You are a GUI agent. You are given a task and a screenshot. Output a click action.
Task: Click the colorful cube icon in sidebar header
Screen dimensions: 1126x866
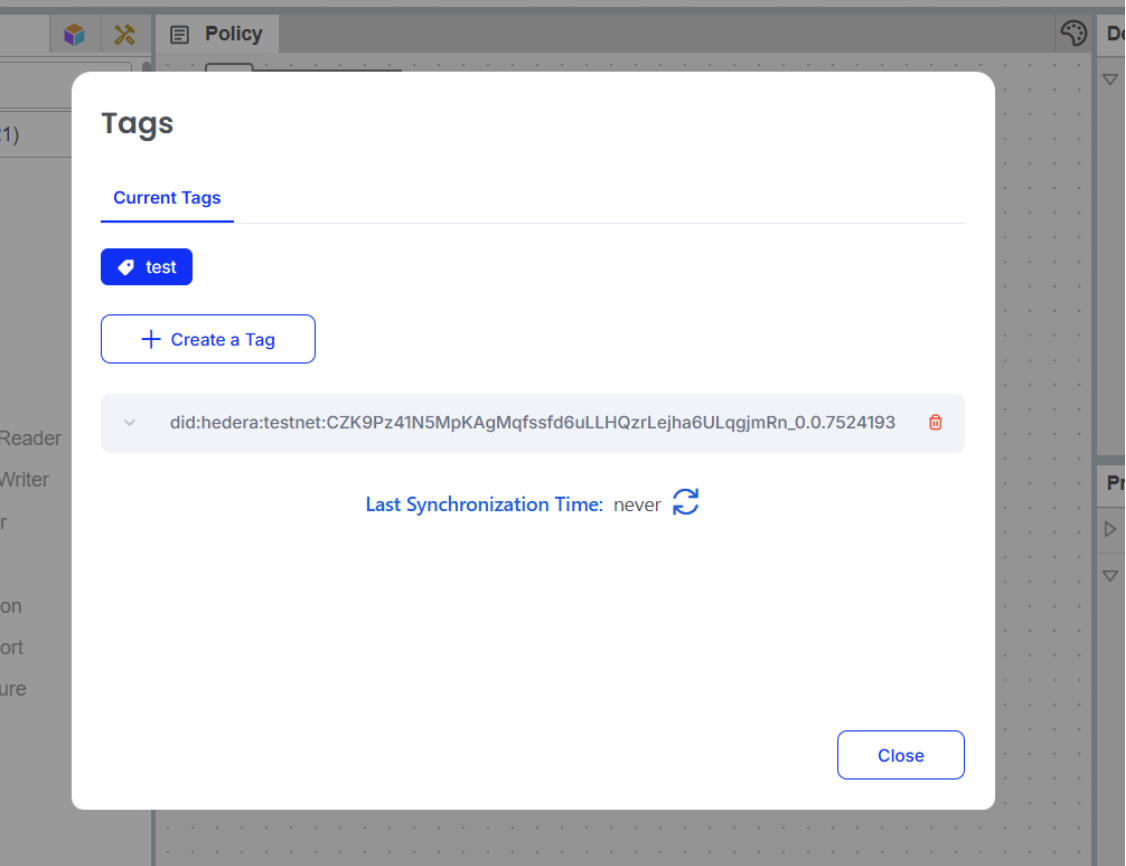(74, 35)
